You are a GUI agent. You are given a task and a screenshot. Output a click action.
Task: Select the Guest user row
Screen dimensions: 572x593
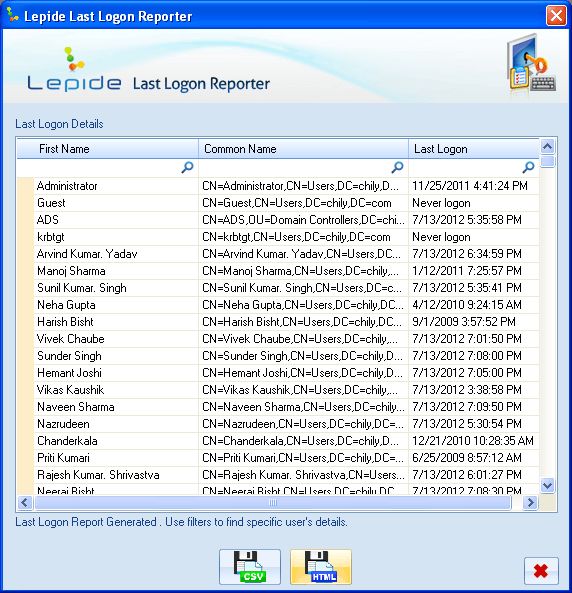pos(278,203)
